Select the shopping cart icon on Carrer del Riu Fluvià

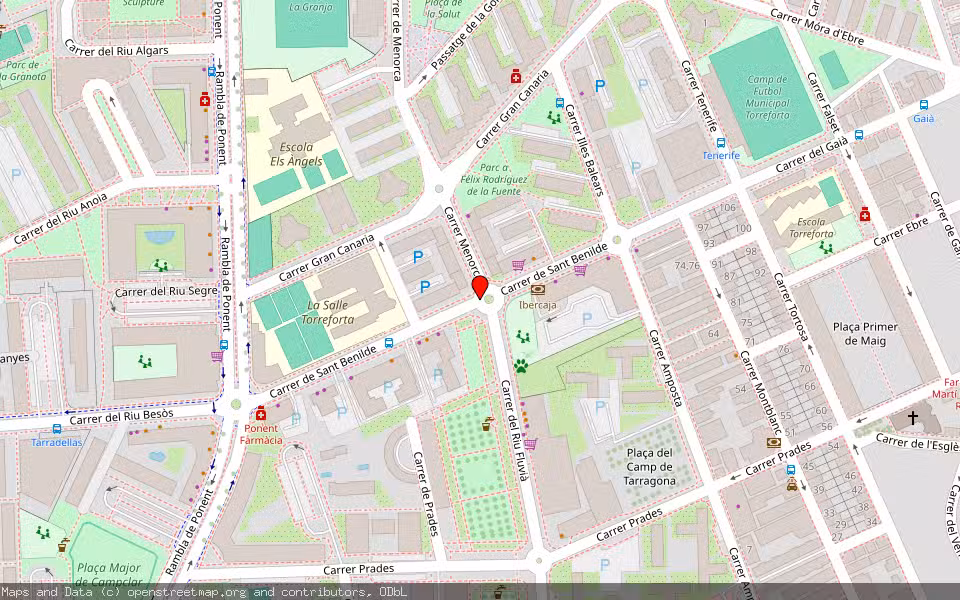point(530,443)
